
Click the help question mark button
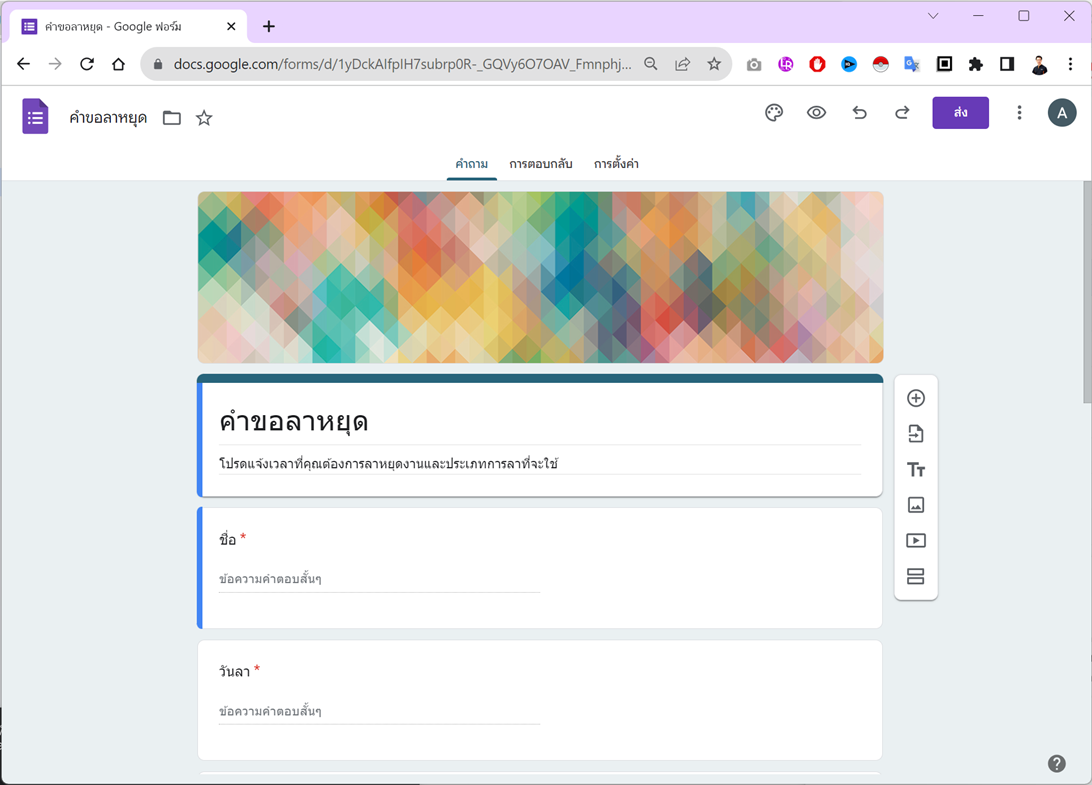coord(1056,763)
